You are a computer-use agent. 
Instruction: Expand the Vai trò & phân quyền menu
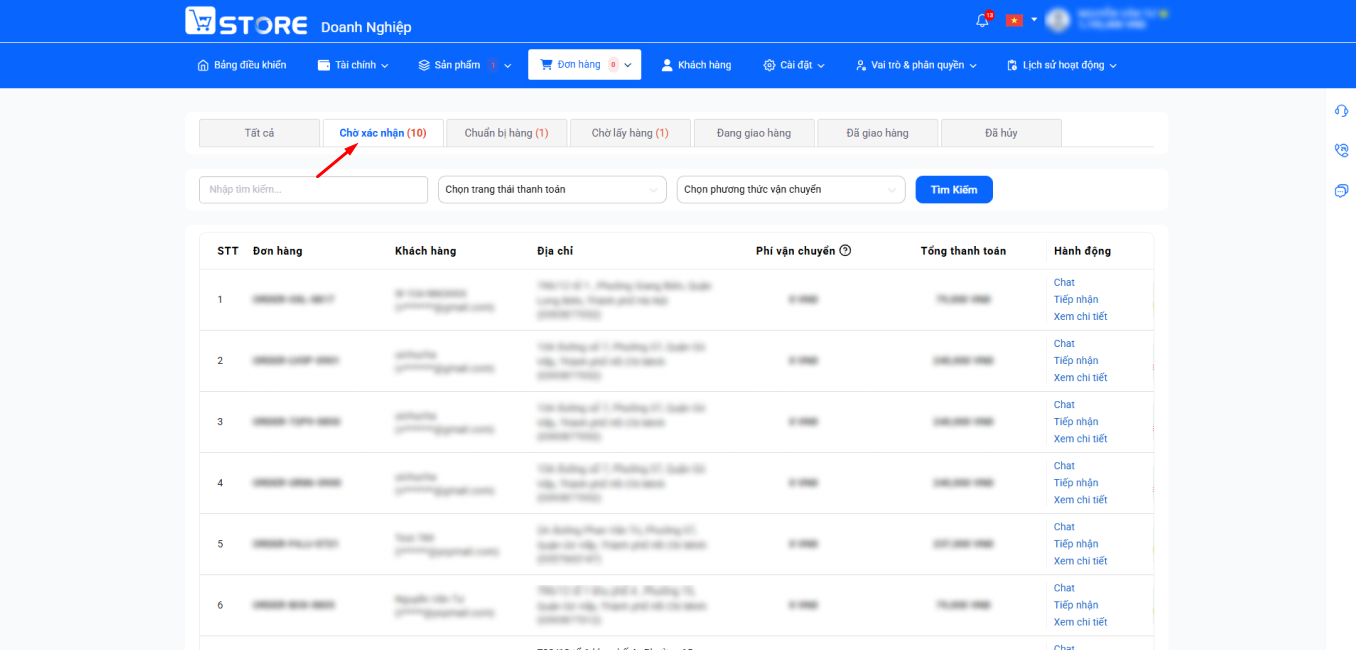click(x=916, y=65)
